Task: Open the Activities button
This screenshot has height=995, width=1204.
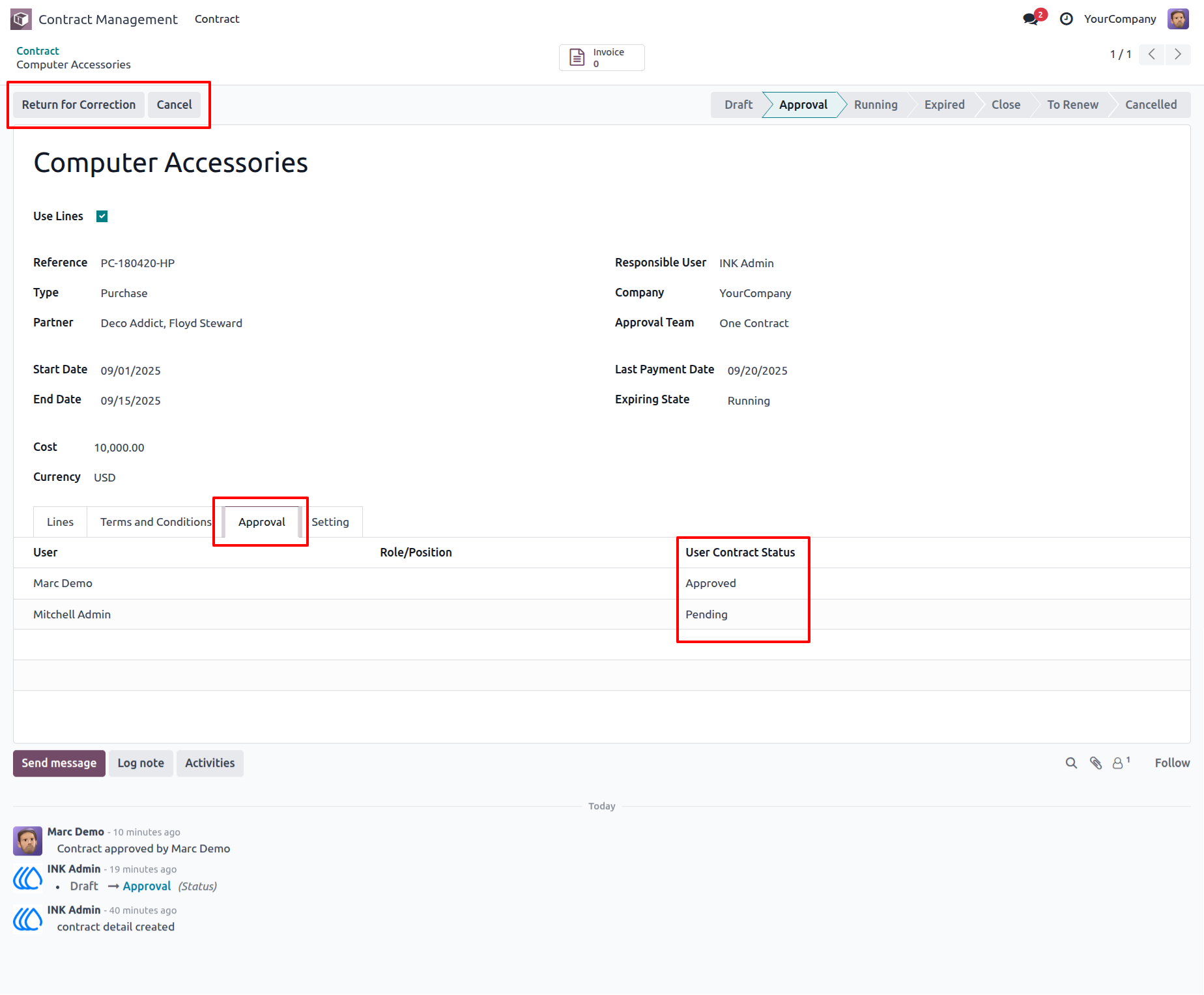Action: pyautogui.click(x=210, y=763)
